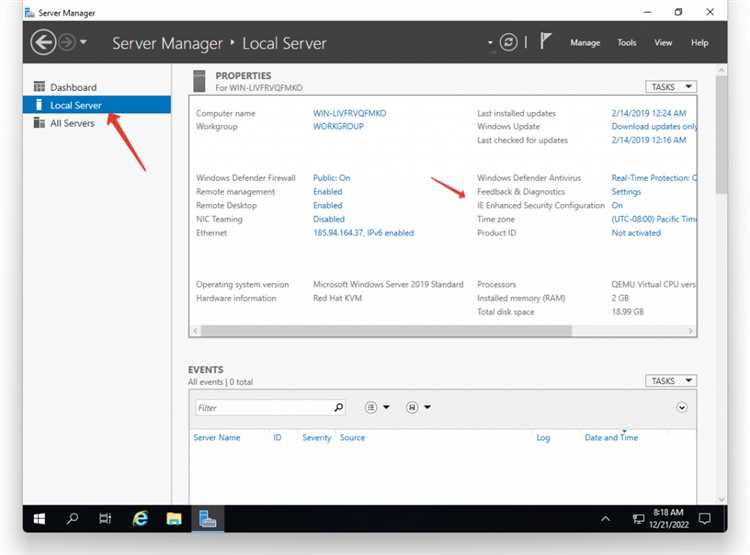Screen dimensions: 750x555
Task: Click the UTC-08:00 Pacific Time zone link
Action: [x=654, y=219]
